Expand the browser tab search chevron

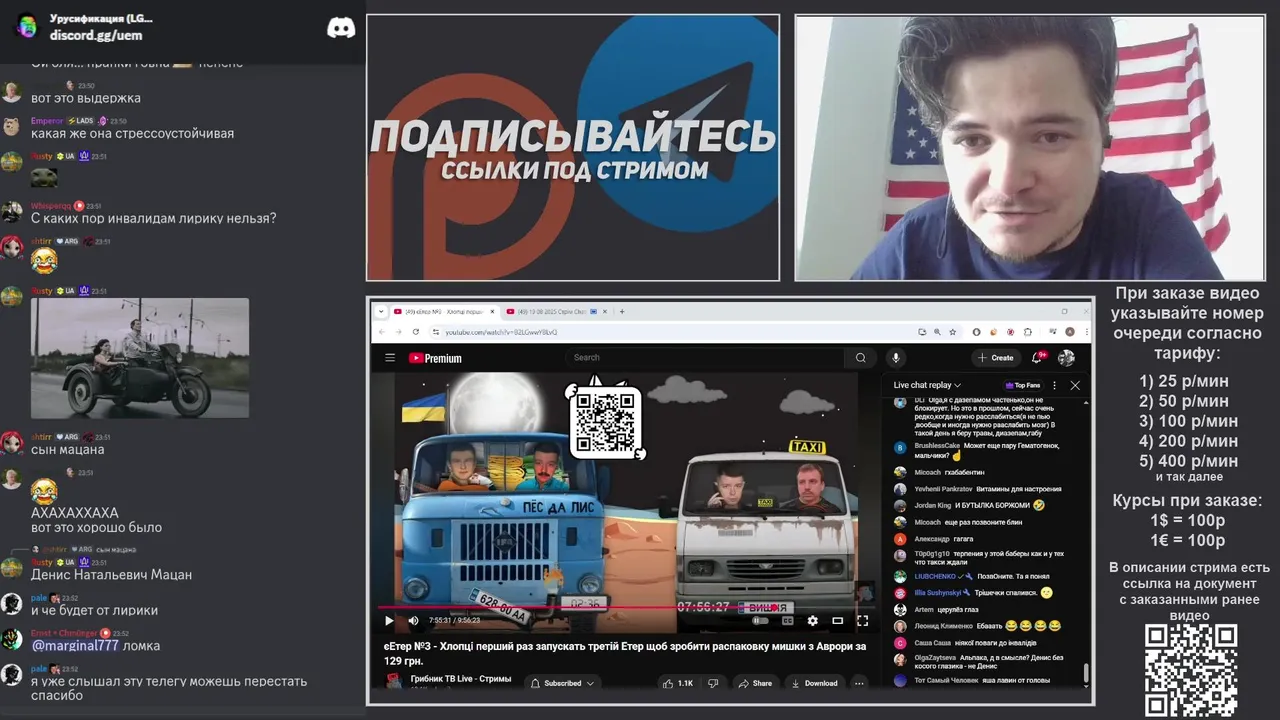coord(380,311)
